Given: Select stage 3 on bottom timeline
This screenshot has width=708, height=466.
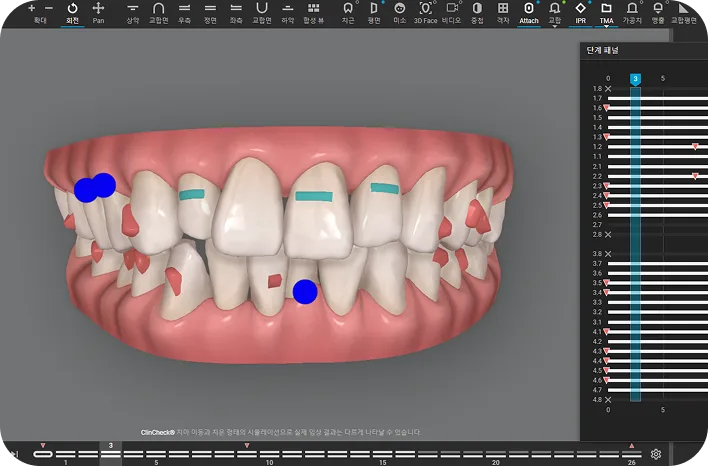Looking at the screenshot, I should 111,453.
